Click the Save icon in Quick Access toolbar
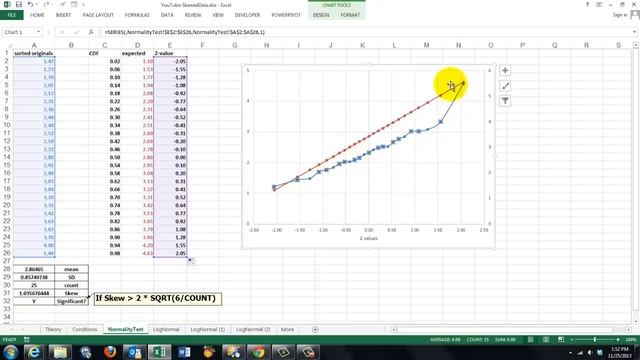This screenshot has width=640, height=360. (19, 4)
